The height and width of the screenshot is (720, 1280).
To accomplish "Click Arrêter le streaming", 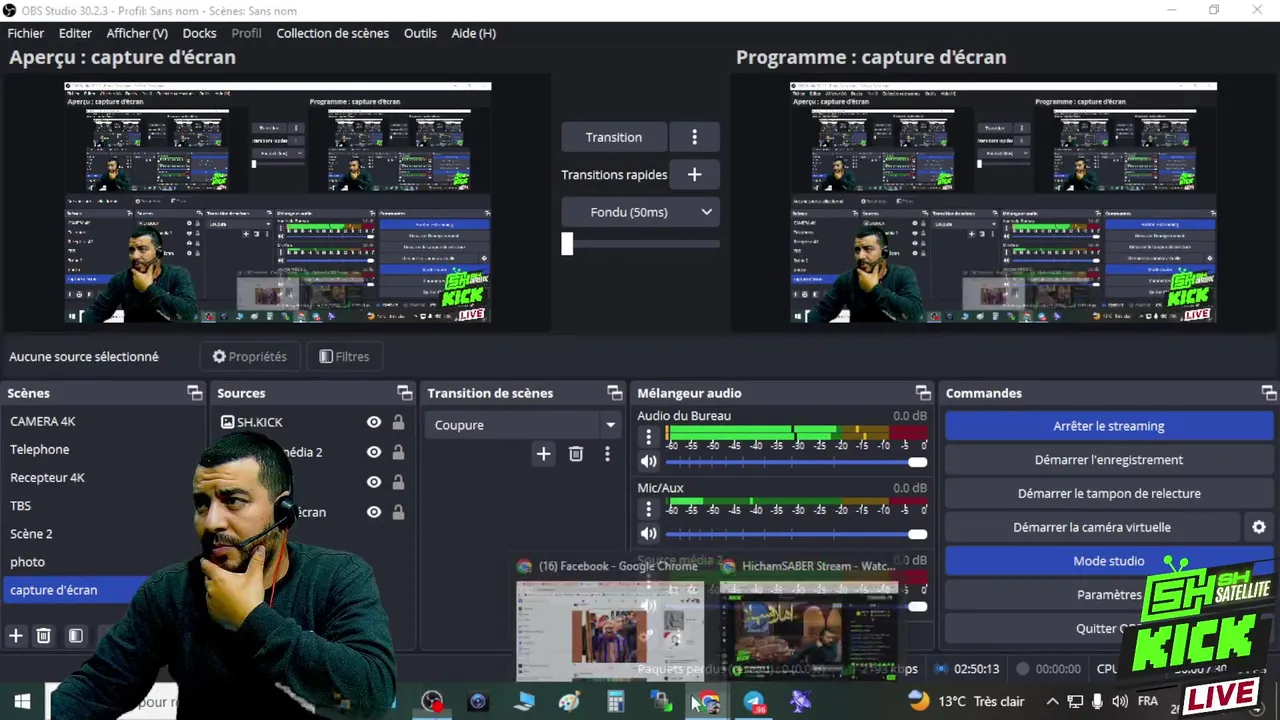I will tap(1108, 426).
